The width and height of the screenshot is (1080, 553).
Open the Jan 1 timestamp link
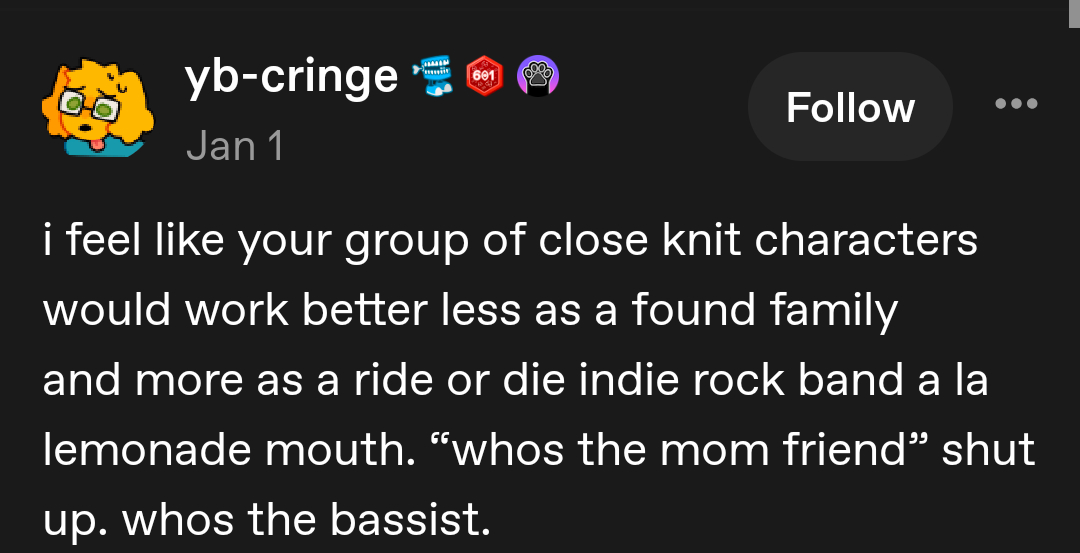click(235, 146)
